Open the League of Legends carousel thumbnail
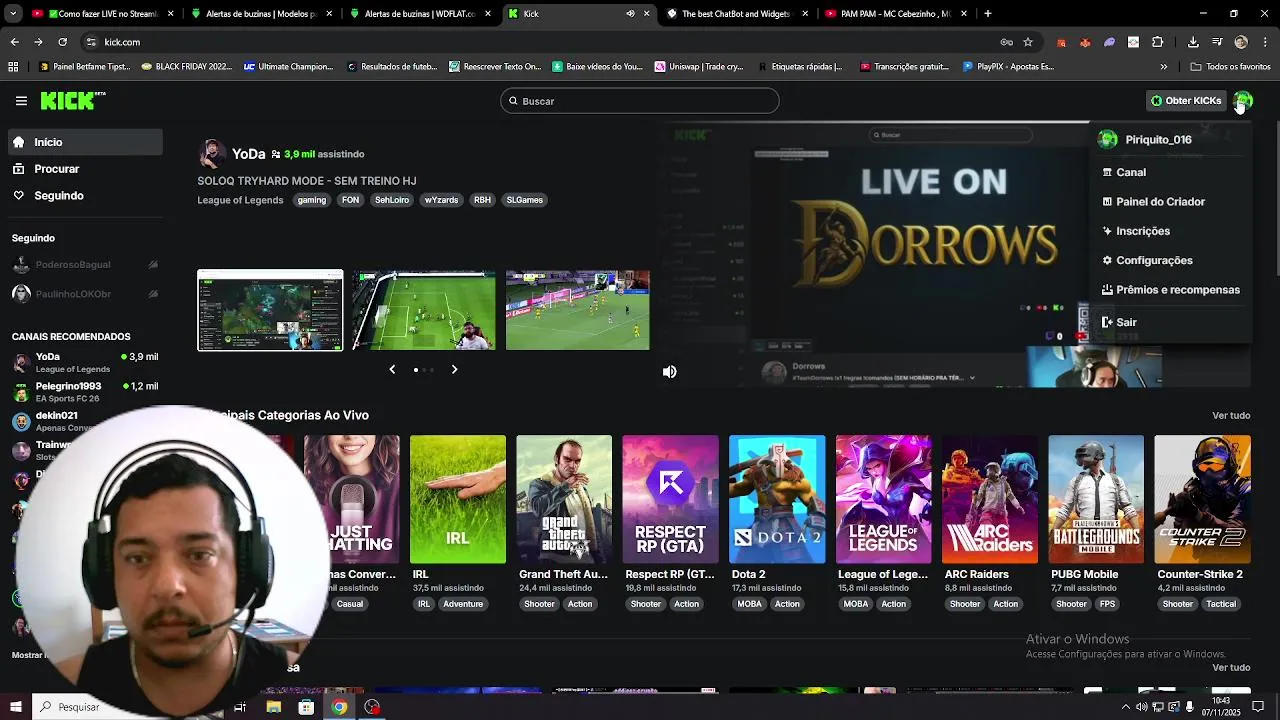1280x720 pixels. (x=270, y=310)
